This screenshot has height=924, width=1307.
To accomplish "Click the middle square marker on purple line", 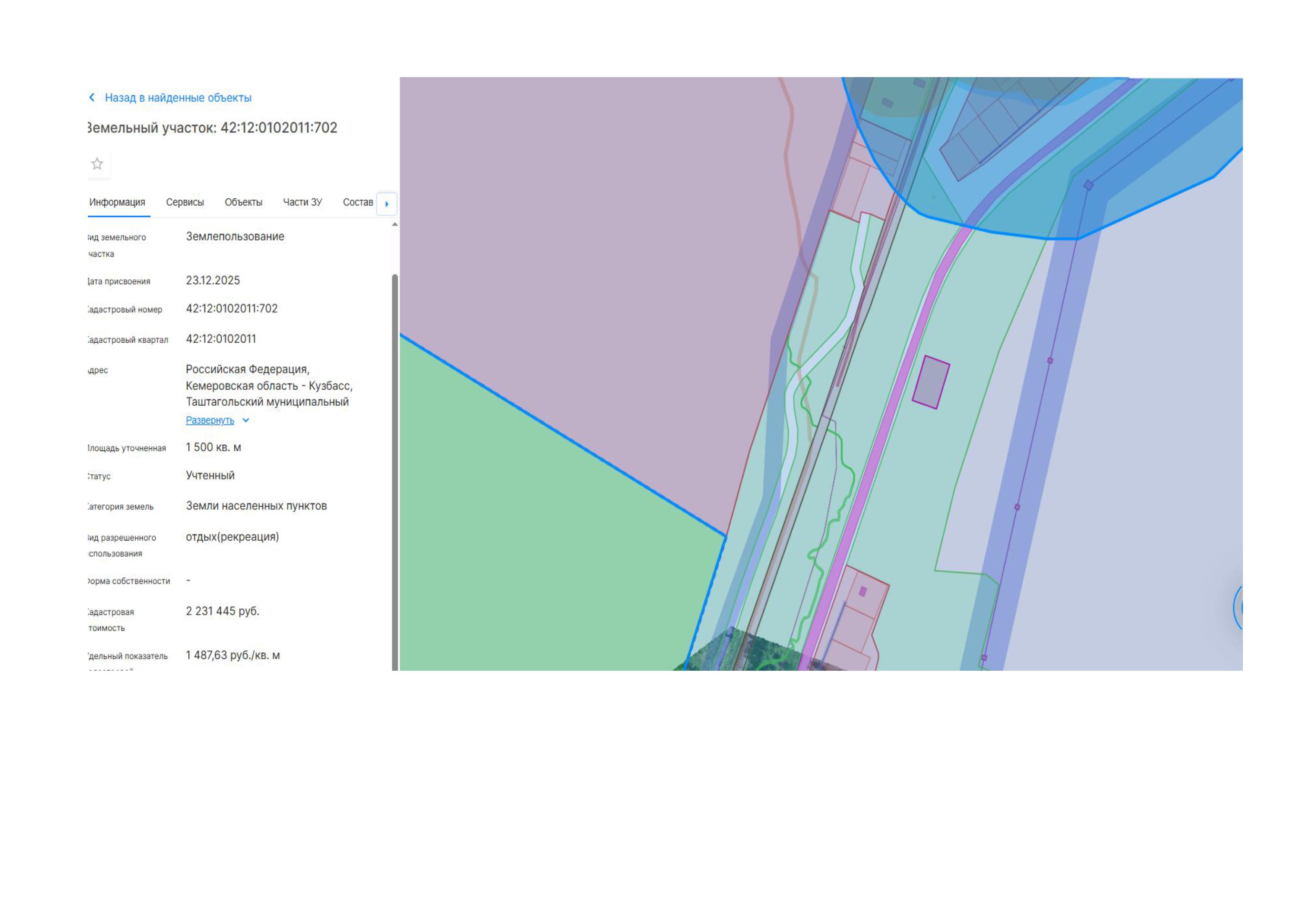I will (1017, 507).
